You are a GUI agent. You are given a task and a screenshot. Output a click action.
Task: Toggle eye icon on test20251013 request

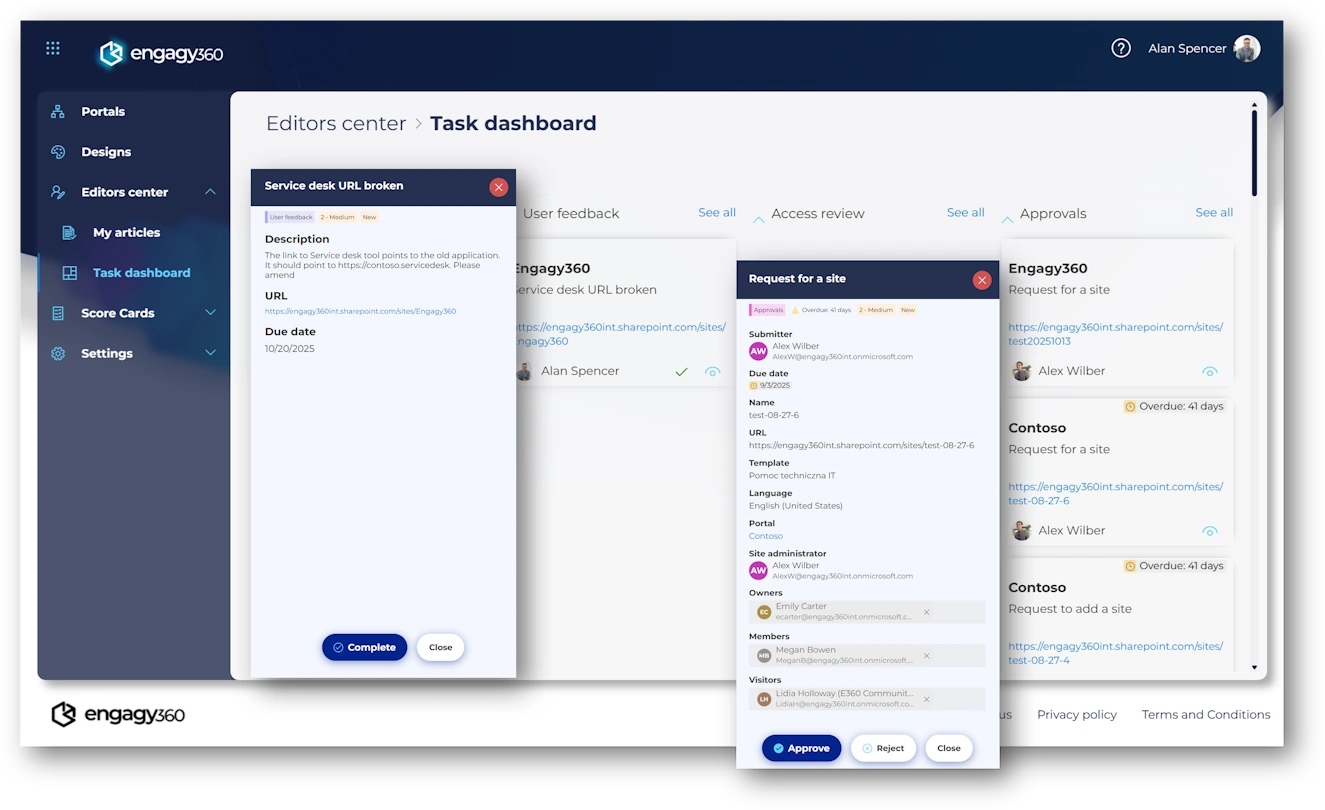pyautogui.click(x=1209, y=372)
